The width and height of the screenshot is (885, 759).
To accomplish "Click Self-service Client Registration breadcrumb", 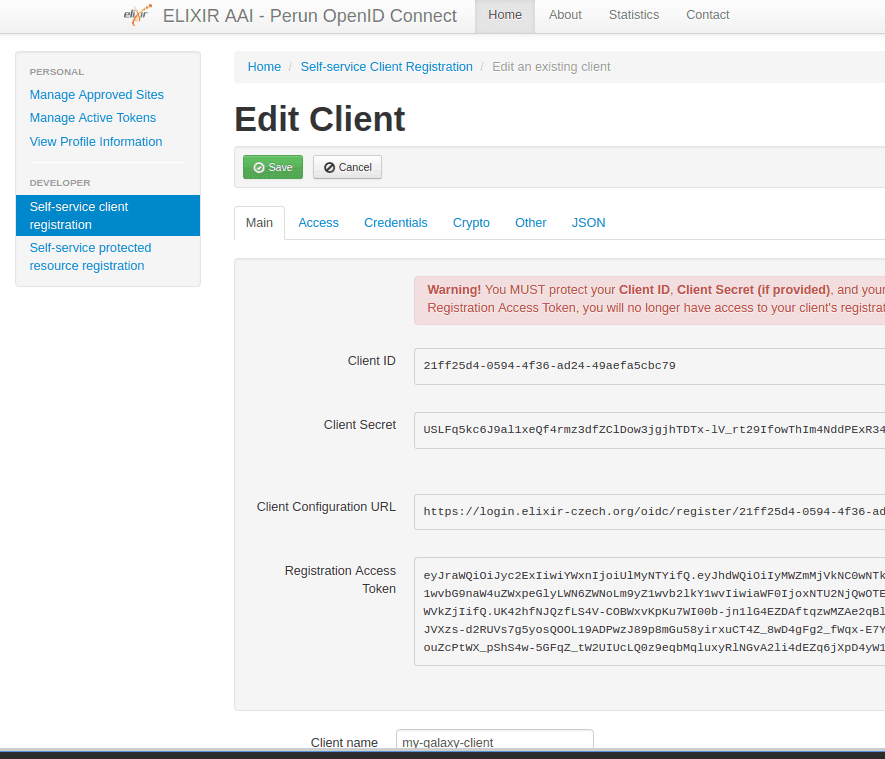I will (386, 67).
